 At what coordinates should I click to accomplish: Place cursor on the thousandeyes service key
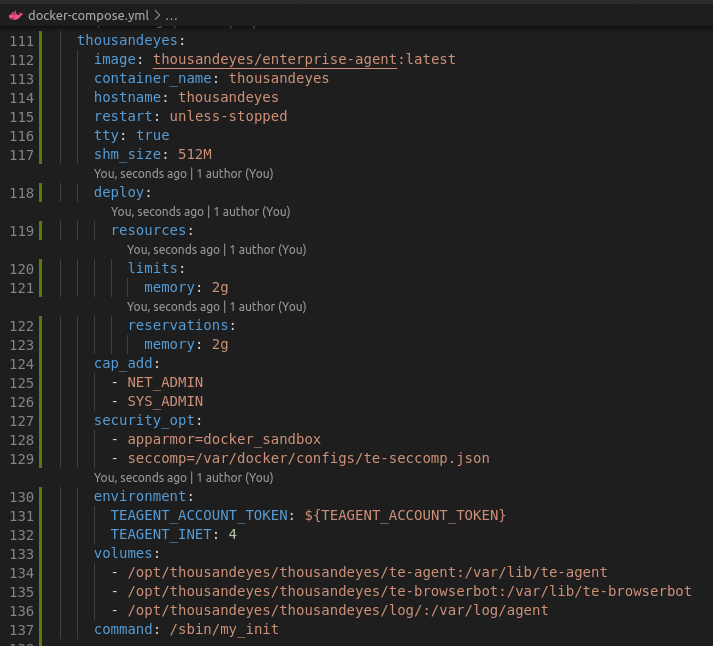tap(128, 40)
